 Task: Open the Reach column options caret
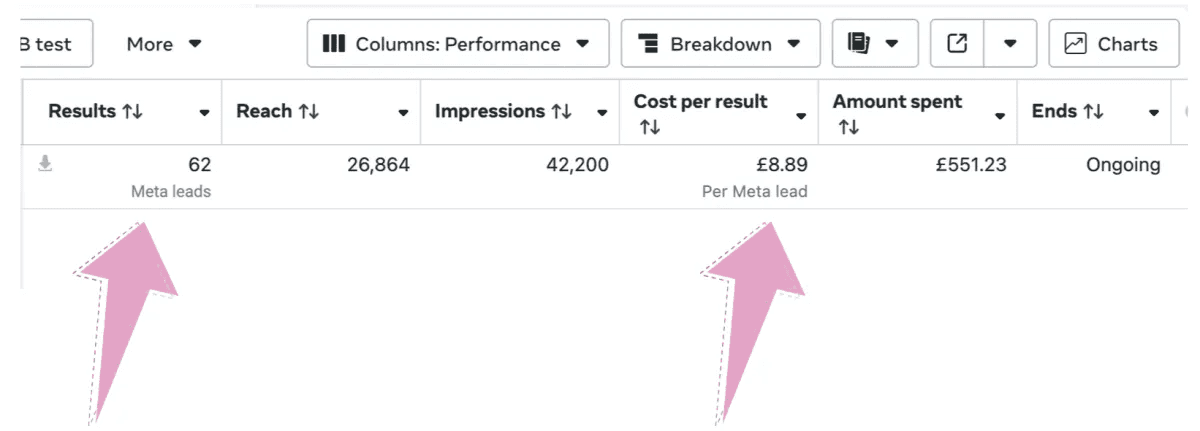[403, 113]
